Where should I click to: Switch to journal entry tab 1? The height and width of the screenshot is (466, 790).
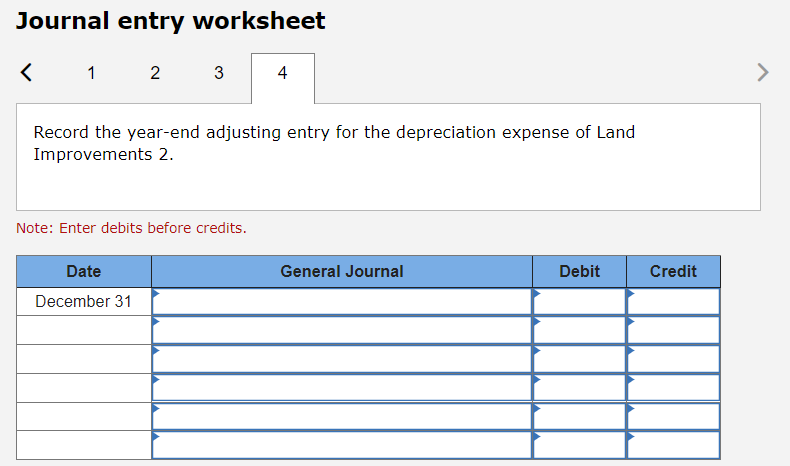[x=91, y=73]
